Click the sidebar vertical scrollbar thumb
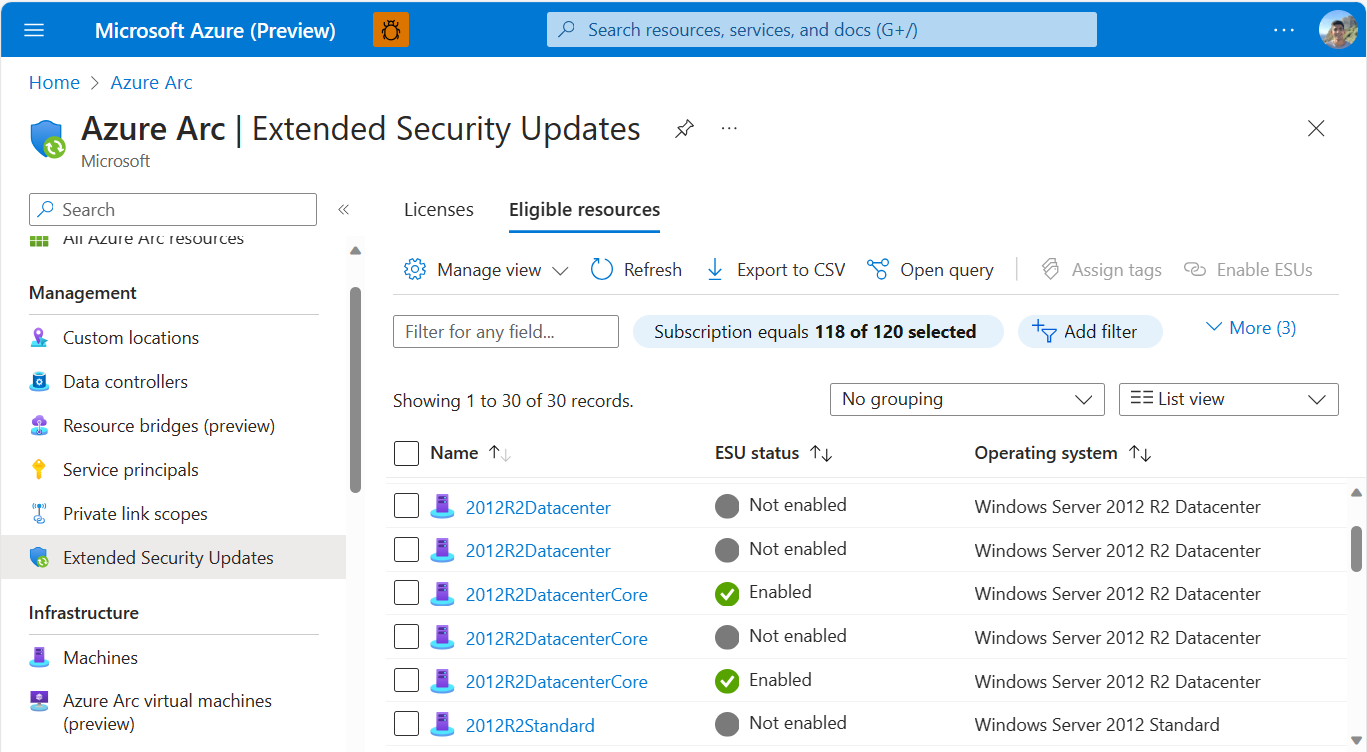The image size is (1367, 752). pyautogui.click(x=355, y=389)
